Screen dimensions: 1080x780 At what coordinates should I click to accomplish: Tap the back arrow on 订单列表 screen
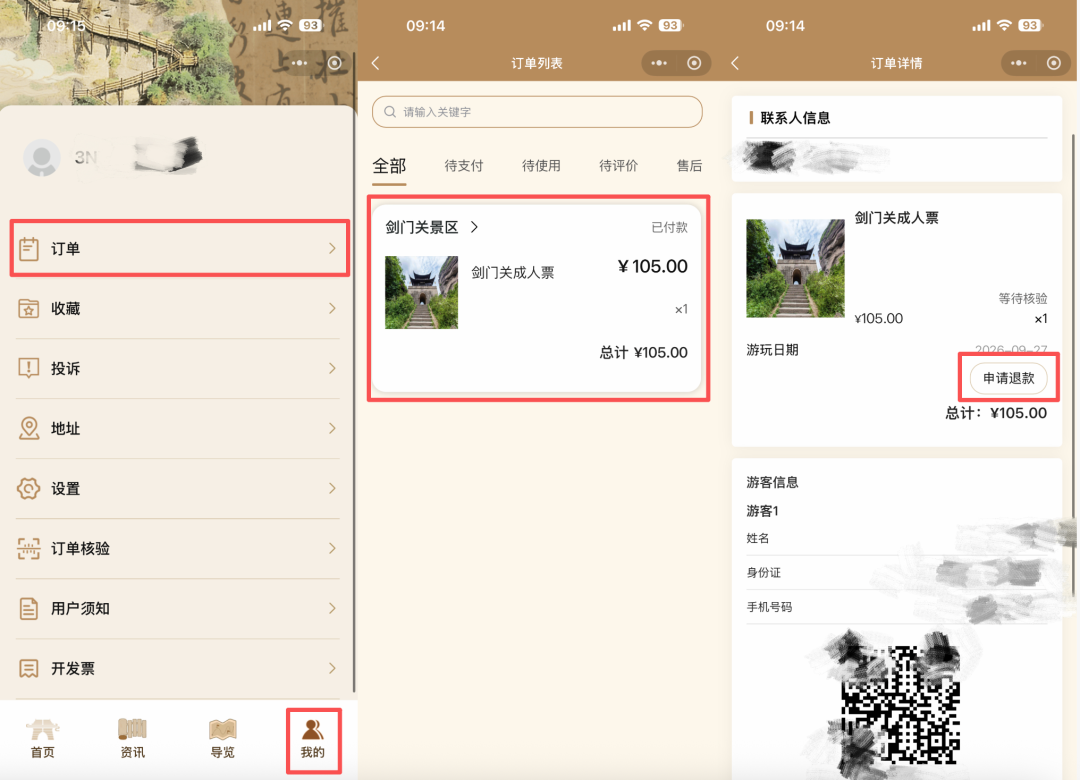376,63
